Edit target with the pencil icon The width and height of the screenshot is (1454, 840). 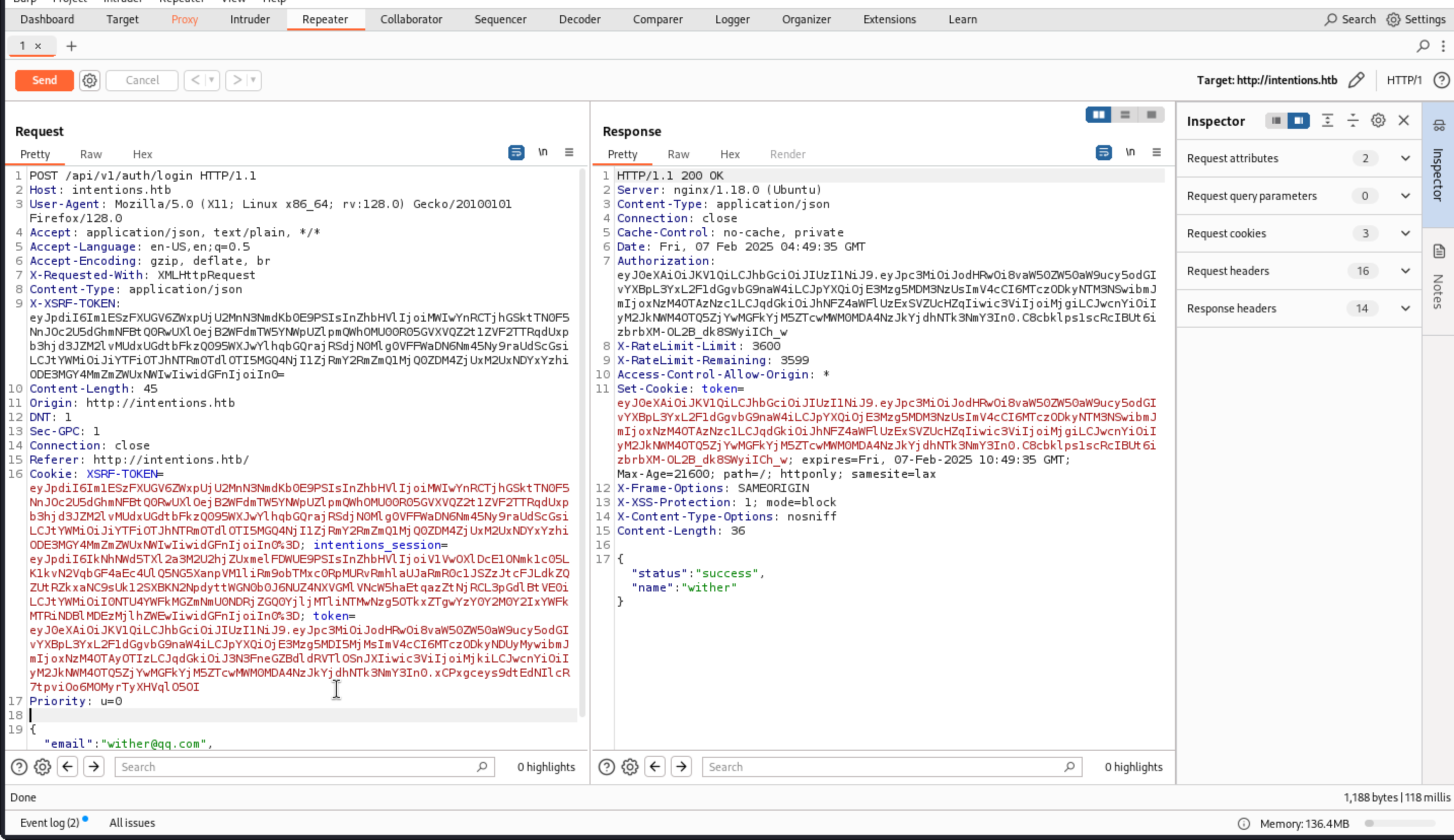click(1357, 80)
